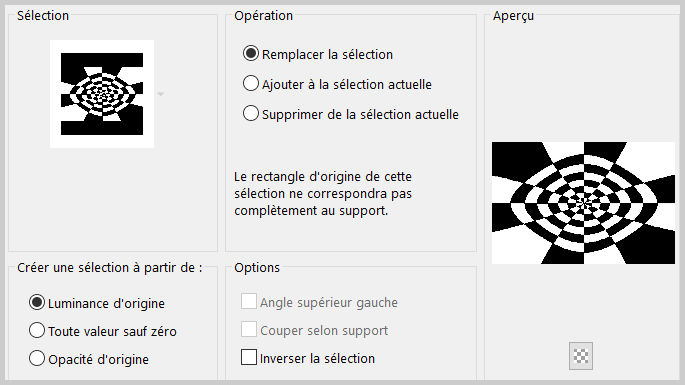Choose 'Toute valeur sauf zéro' radio button

(37, 330)
